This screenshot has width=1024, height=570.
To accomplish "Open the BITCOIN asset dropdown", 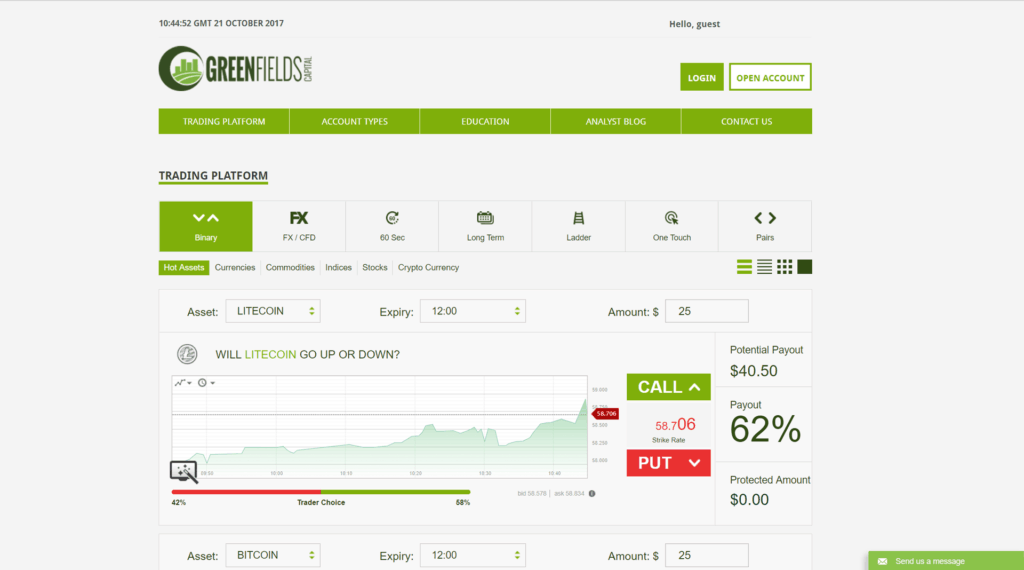I will coord(273,555).
